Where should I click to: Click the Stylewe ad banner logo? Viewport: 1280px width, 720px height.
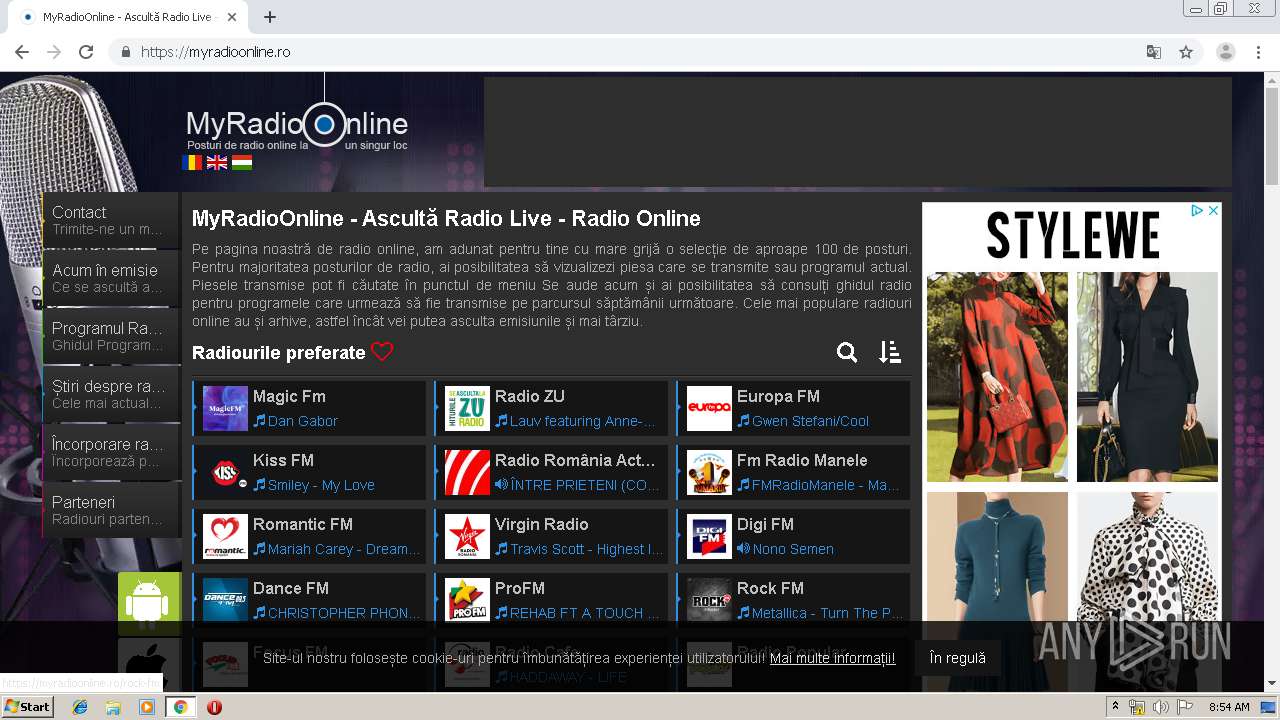(x=1073, y=237)
